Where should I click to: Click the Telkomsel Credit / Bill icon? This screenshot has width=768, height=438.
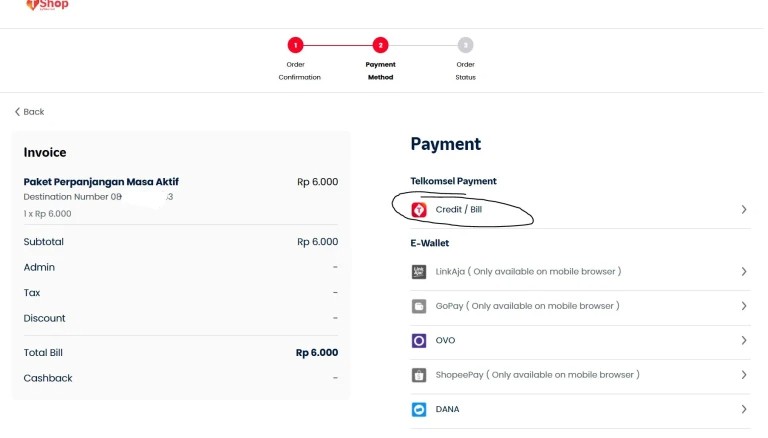tap(419, 210)
